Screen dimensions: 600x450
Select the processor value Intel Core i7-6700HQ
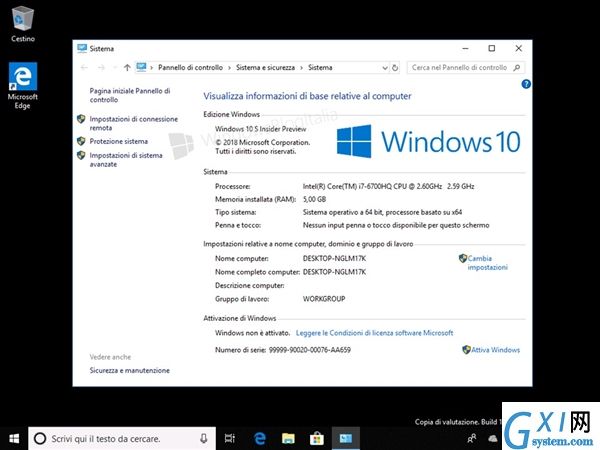(x=388, y=186)
